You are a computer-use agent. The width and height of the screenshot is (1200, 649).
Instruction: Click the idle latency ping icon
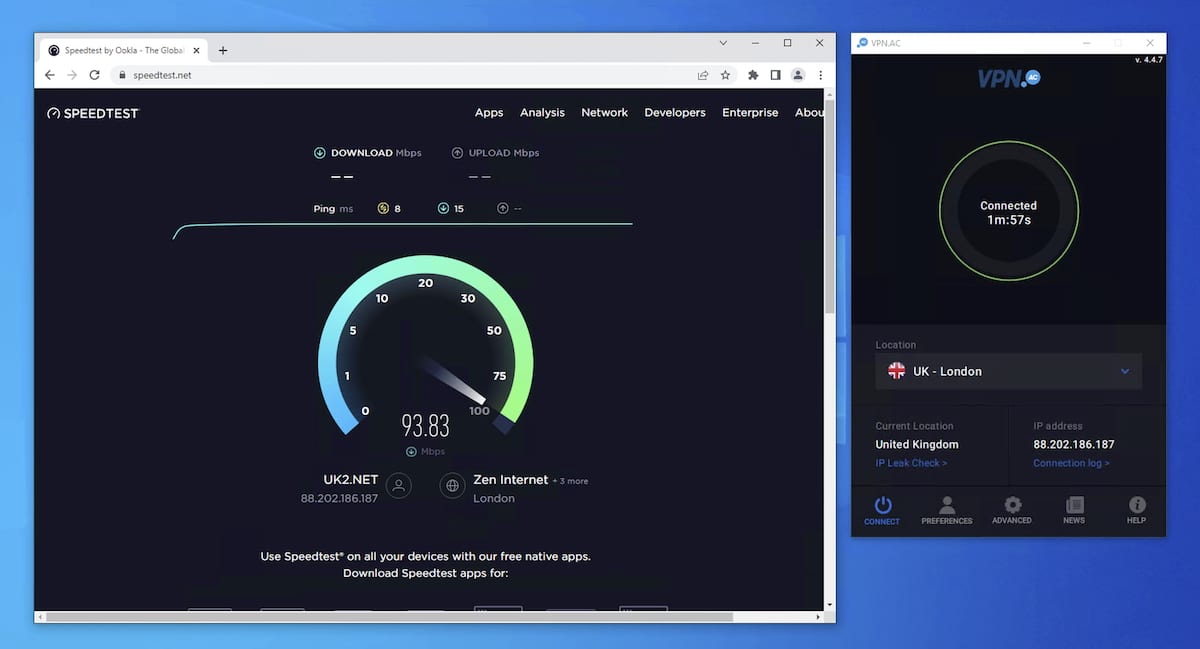tap(383, 208)
